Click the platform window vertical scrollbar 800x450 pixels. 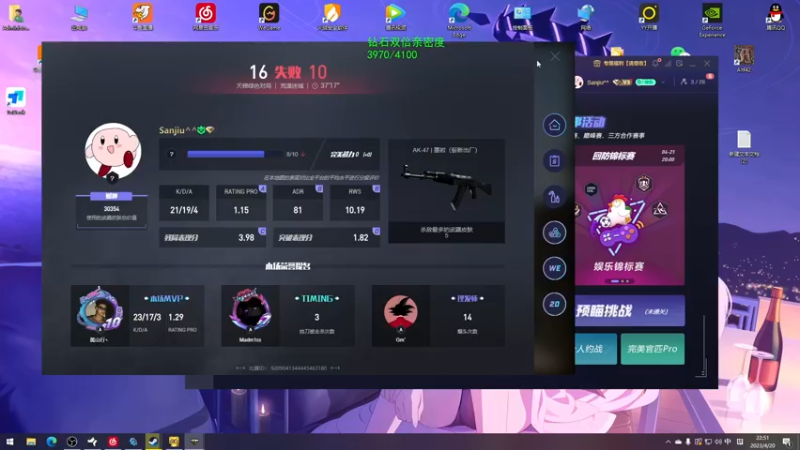(x=704, y=345)
